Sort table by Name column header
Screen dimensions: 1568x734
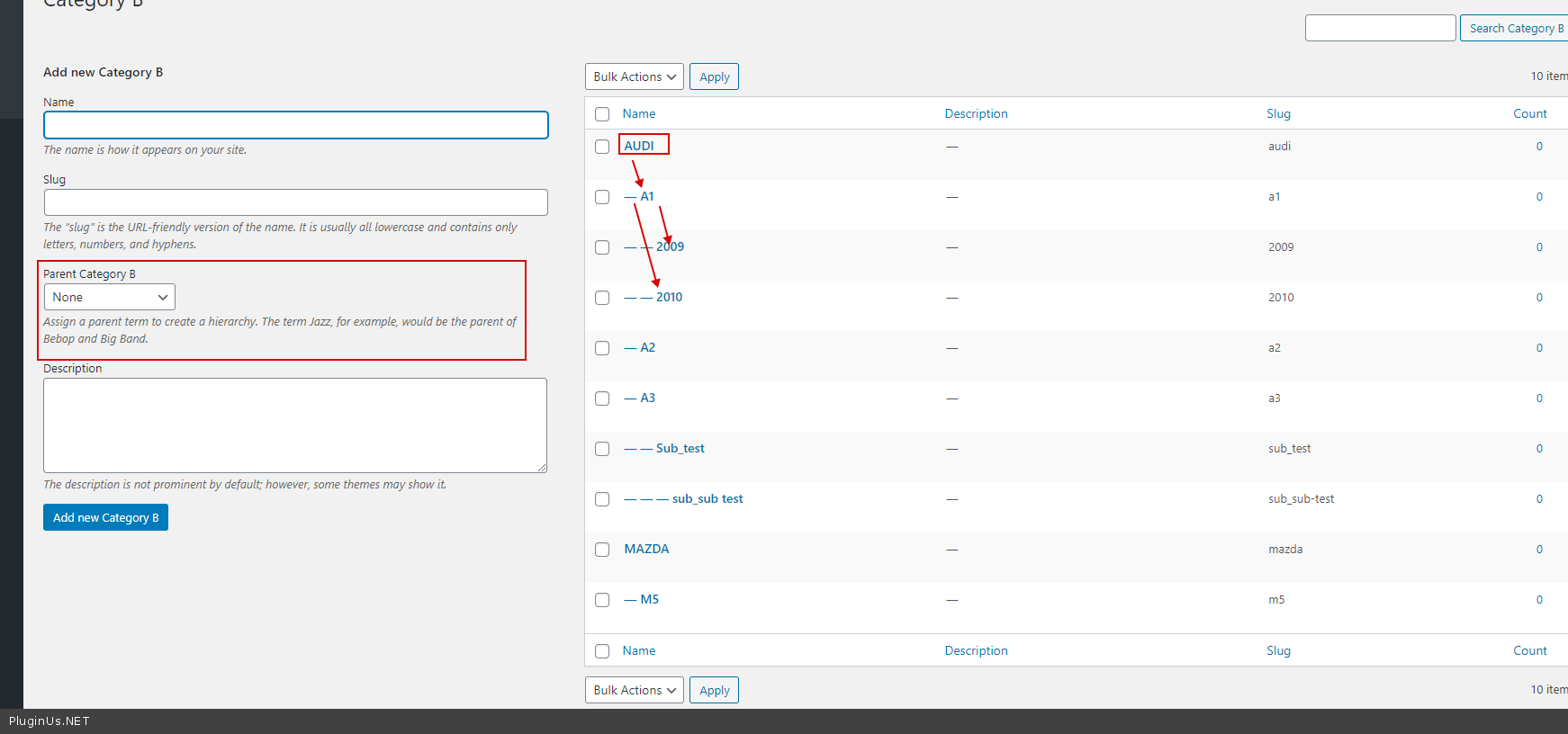638,113
